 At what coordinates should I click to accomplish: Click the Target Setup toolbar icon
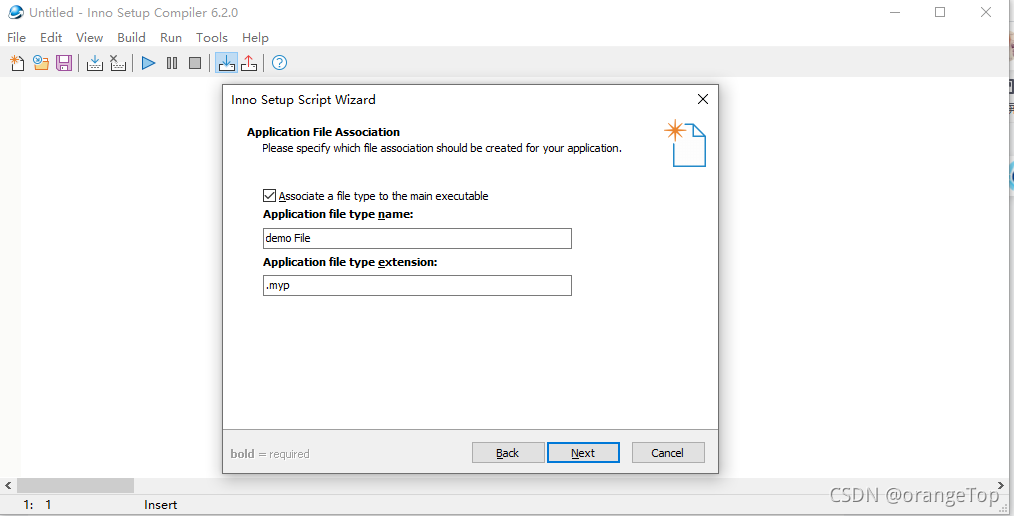[x=226, y=63]
